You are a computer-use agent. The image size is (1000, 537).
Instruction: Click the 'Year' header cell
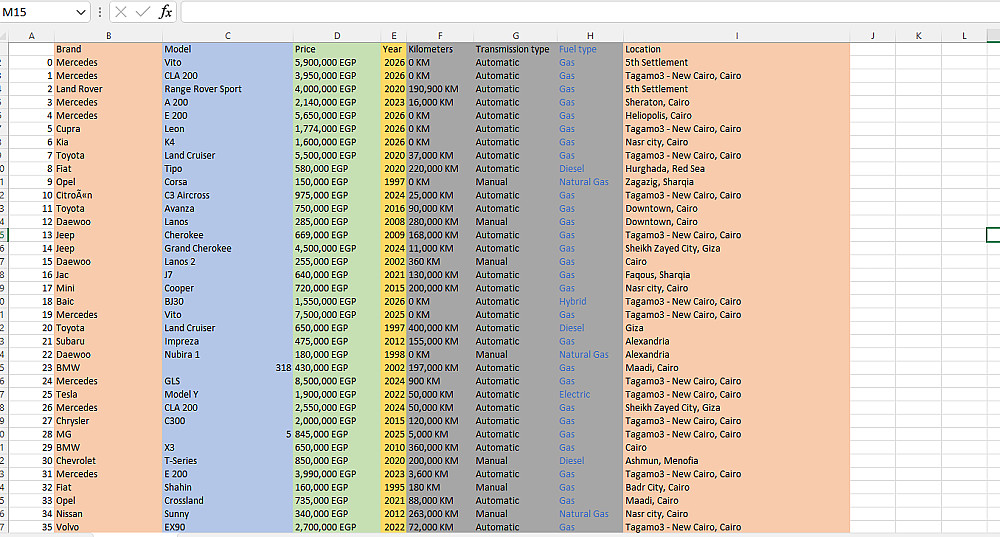[393, 49]
